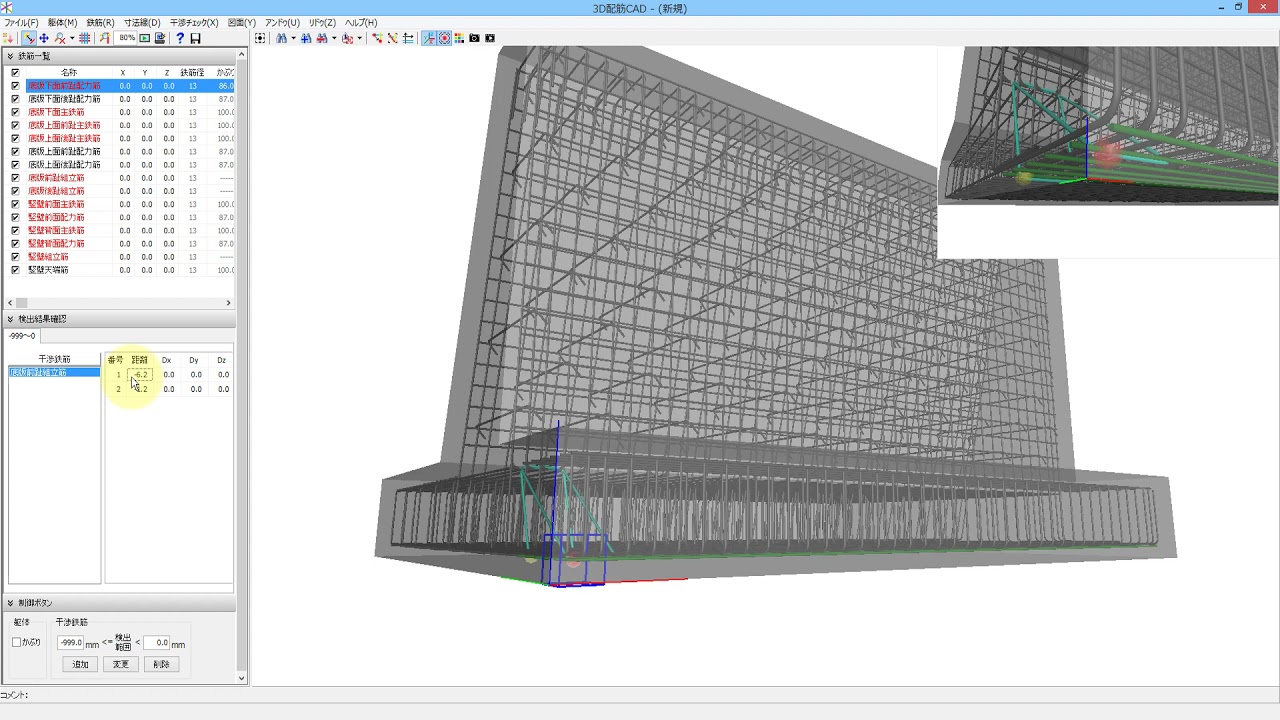Click the green play view icon
The image size is (1280, 720).
(x=144, y=38)
